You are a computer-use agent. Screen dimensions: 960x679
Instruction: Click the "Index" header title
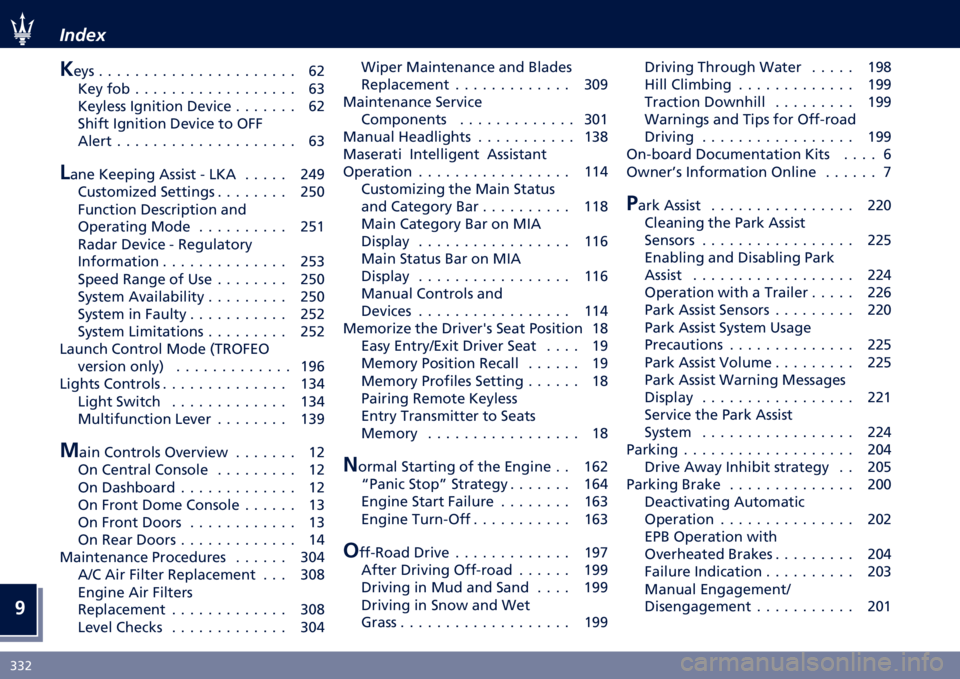[83, 35]
